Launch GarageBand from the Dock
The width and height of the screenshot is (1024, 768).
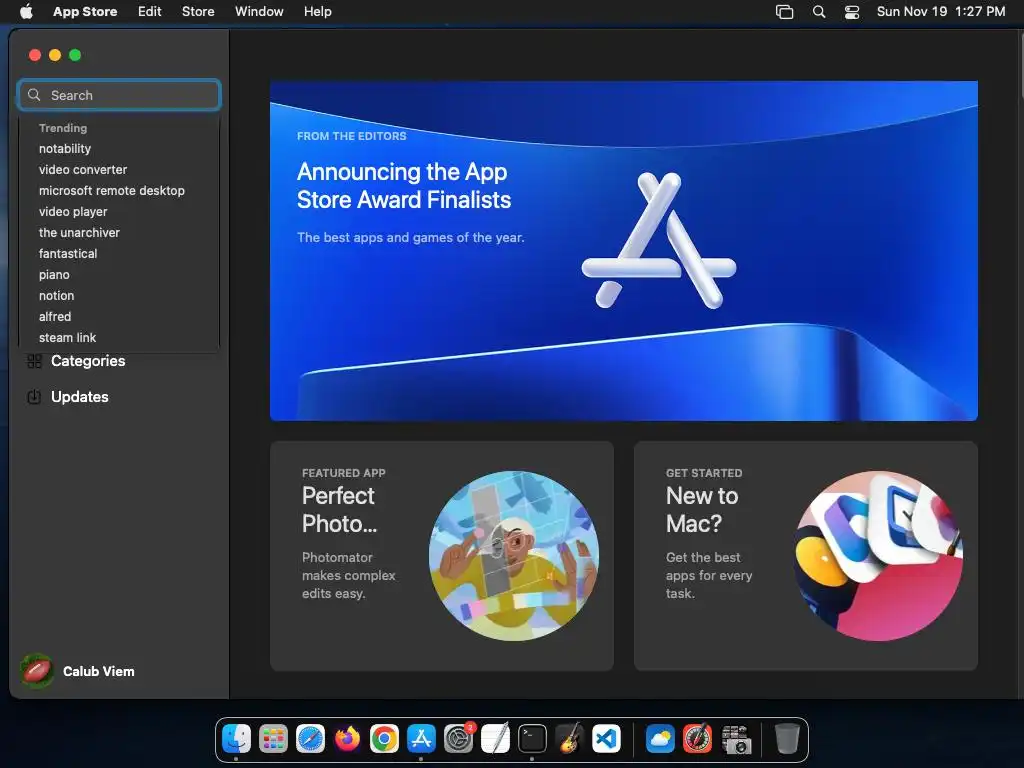(x=569, y=739)
